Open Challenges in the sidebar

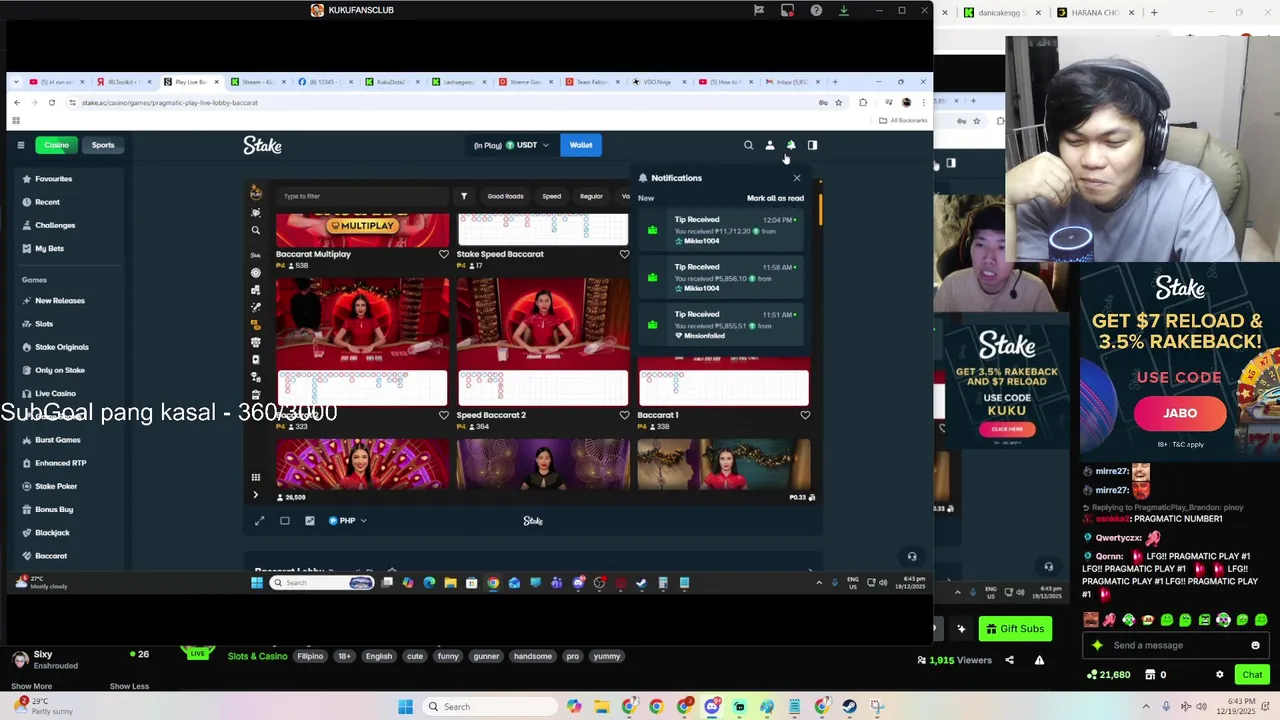point(55,225)
